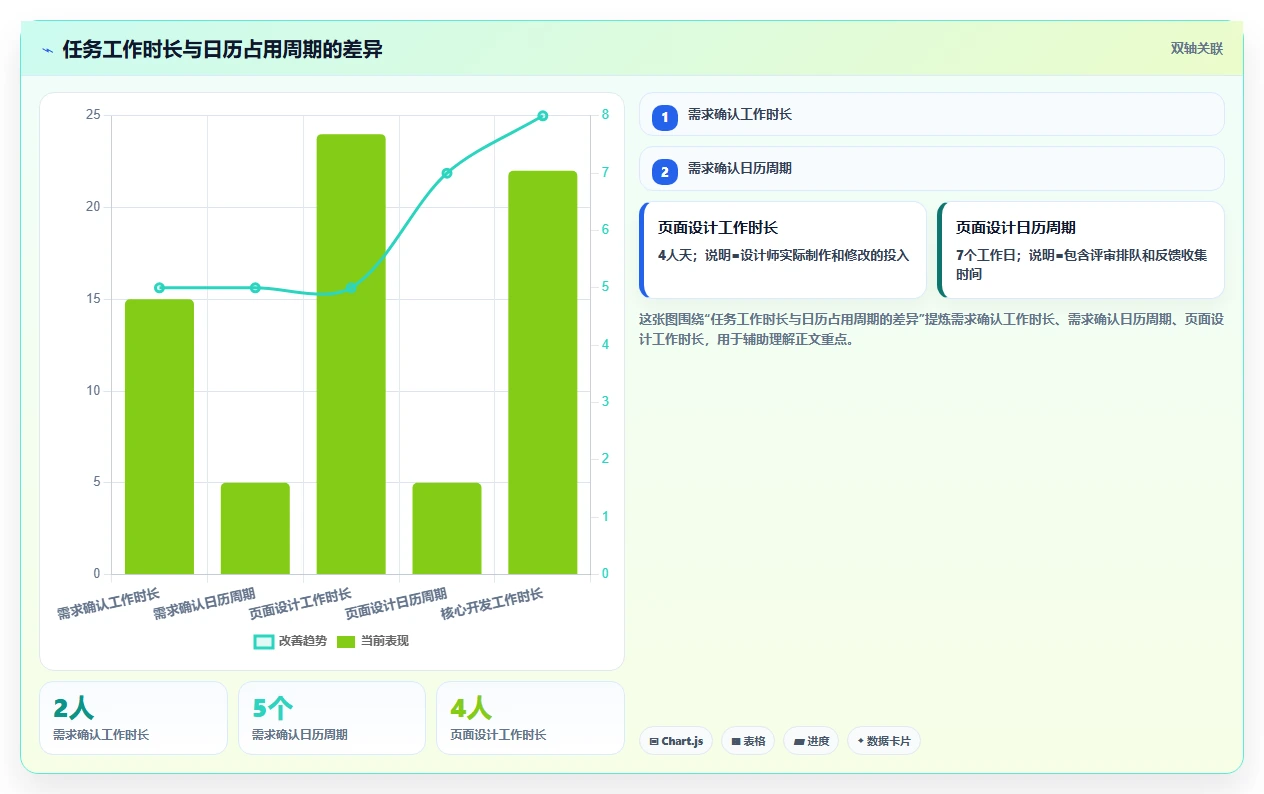Image resolution: width=1264 pixels, height=794 pixels.
Task: Click the number 2 badge icon
Action: (x=665, y=171)
